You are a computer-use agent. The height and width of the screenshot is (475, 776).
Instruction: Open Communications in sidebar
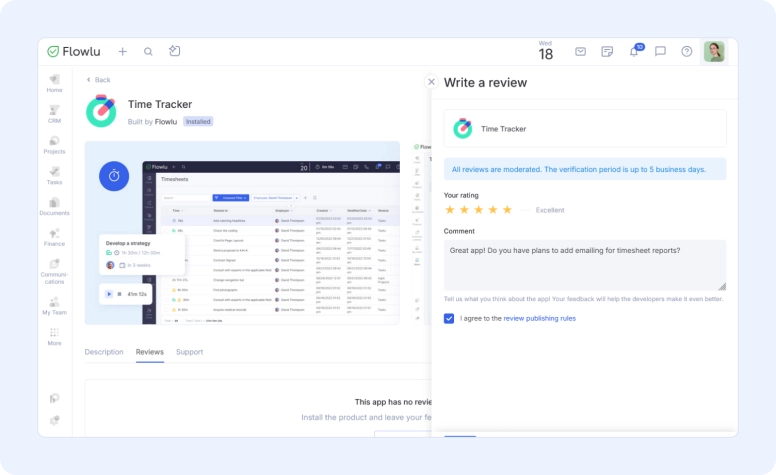point(54,271)
